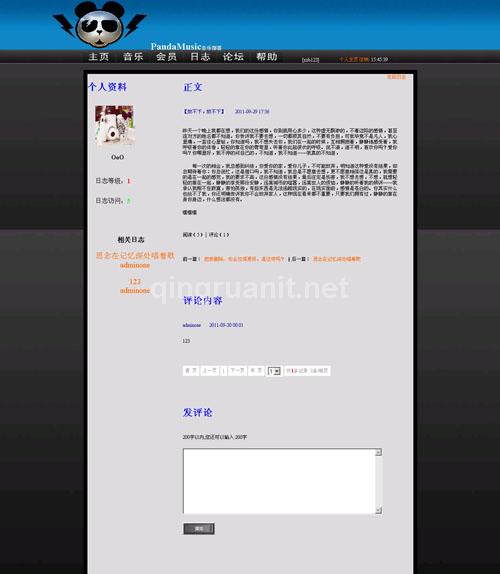This screenshot has height=574, width=500.
Task: Go to first page of comments
Action: coord(191,370)
